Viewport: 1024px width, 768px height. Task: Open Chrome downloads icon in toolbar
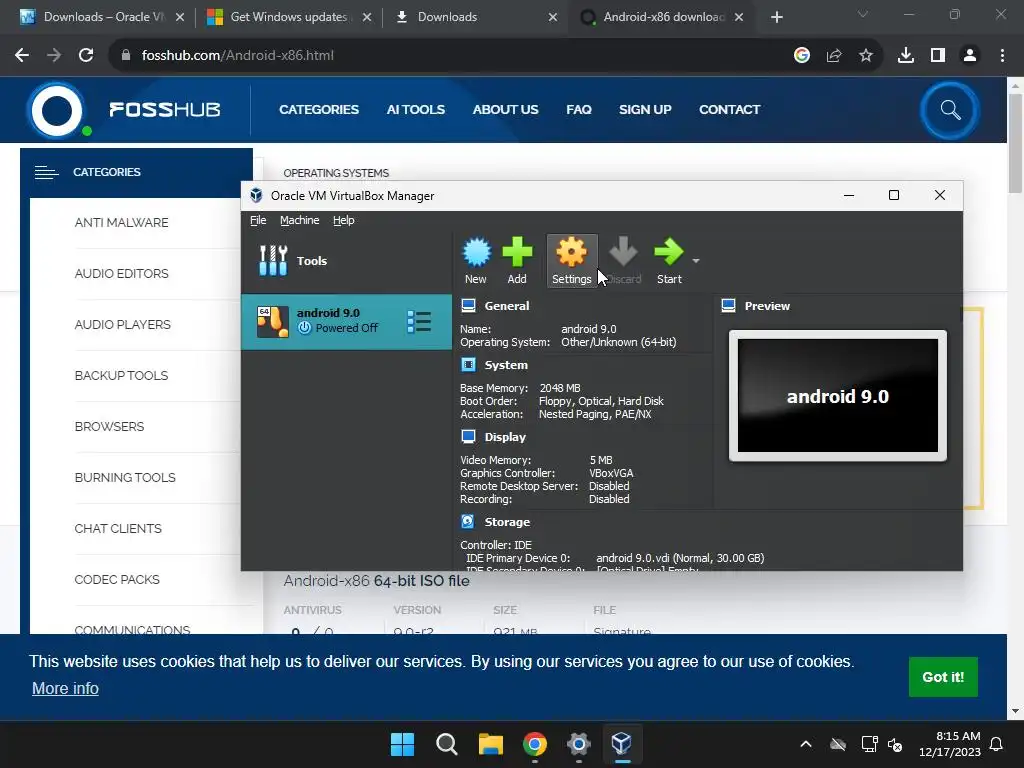(906, 56)
